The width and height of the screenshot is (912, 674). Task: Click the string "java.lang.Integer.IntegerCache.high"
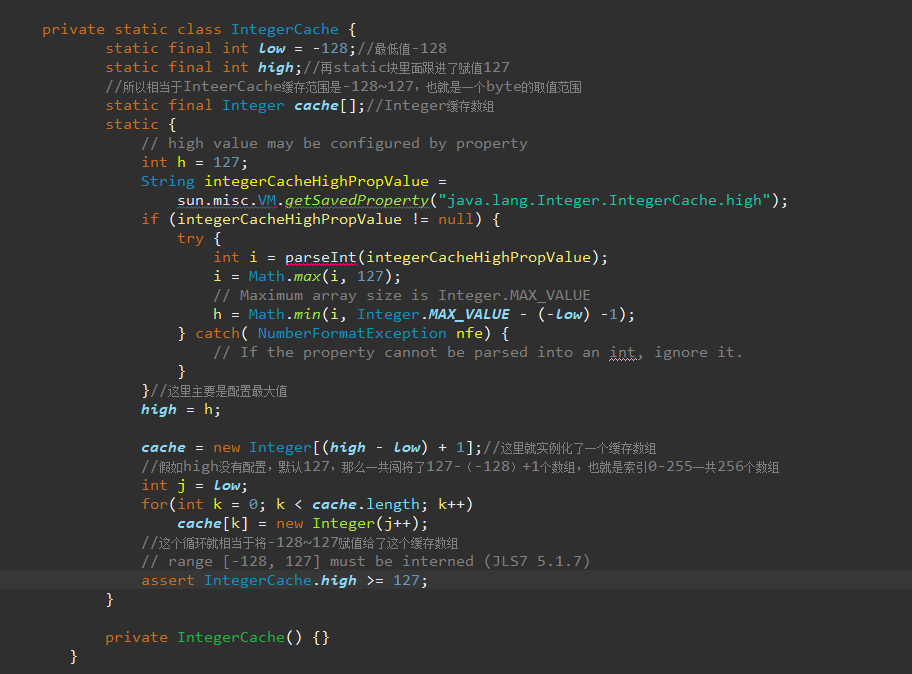(x=604, y=201)
